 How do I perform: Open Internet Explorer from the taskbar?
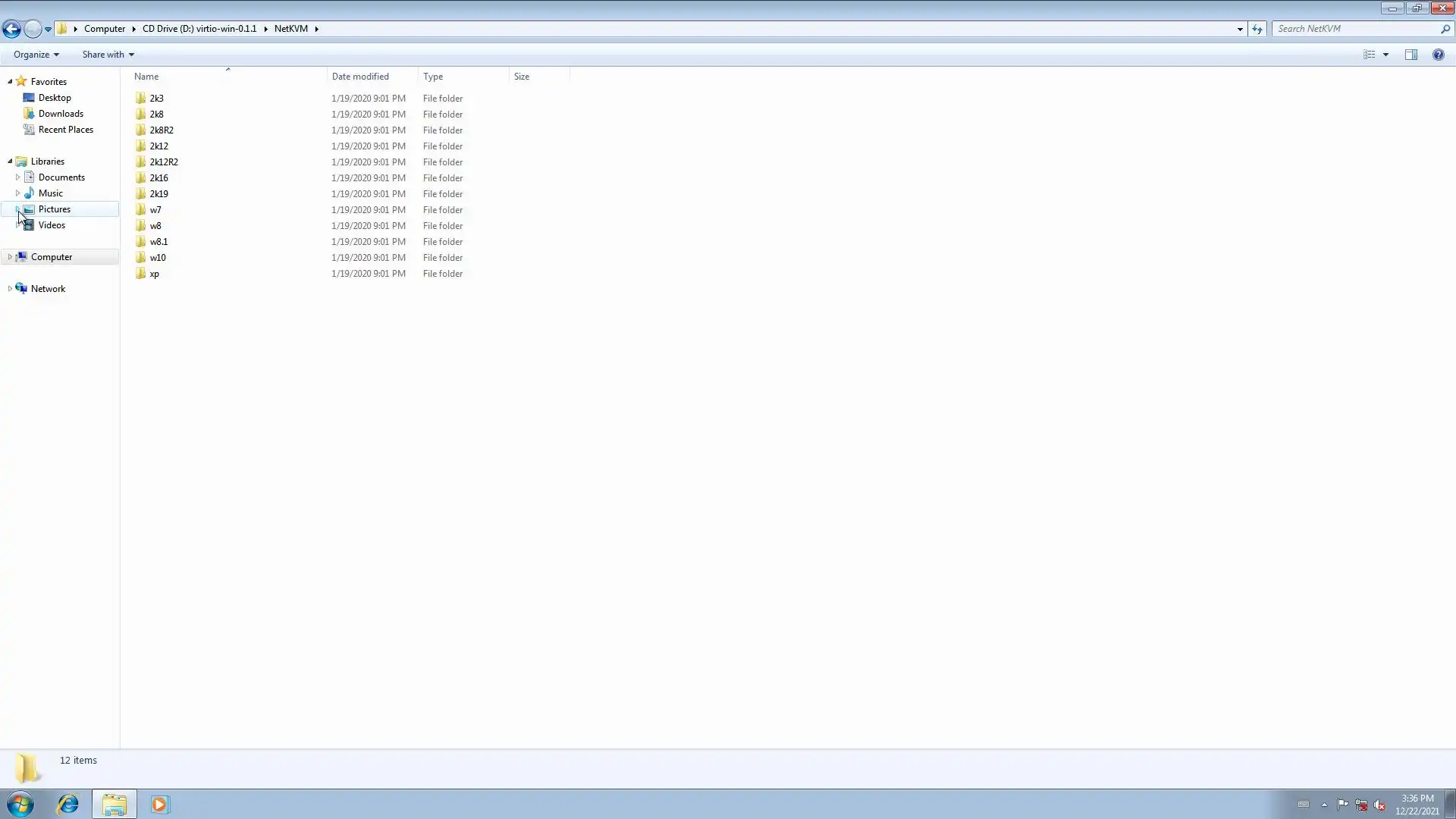point(67,804)
